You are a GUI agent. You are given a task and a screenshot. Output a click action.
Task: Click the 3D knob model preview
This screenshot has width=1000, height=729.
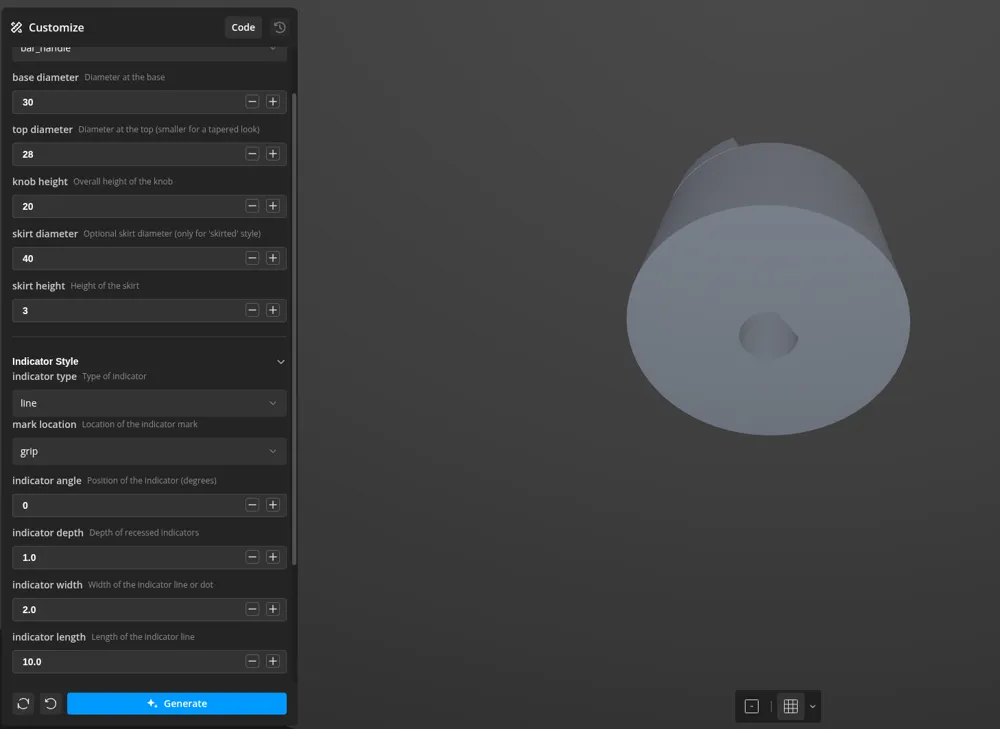[x=768, y=287]
